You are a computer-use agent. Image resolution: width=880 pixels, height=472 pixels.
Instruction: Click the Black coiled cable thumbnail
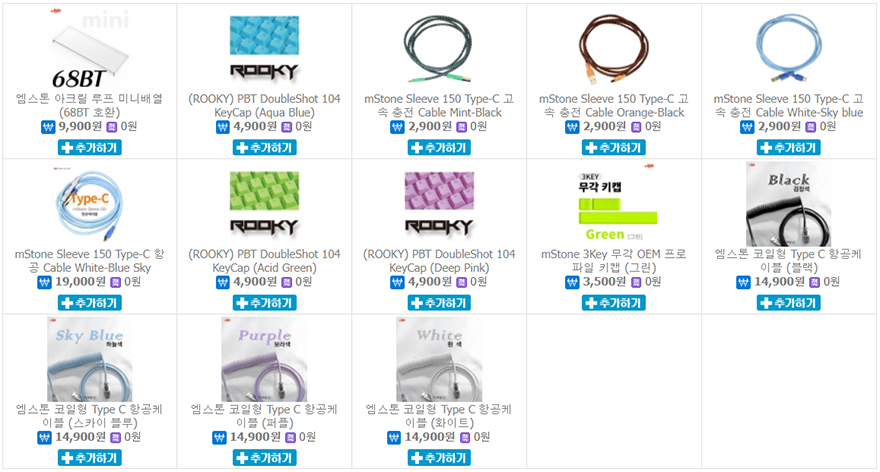point(789,204)
